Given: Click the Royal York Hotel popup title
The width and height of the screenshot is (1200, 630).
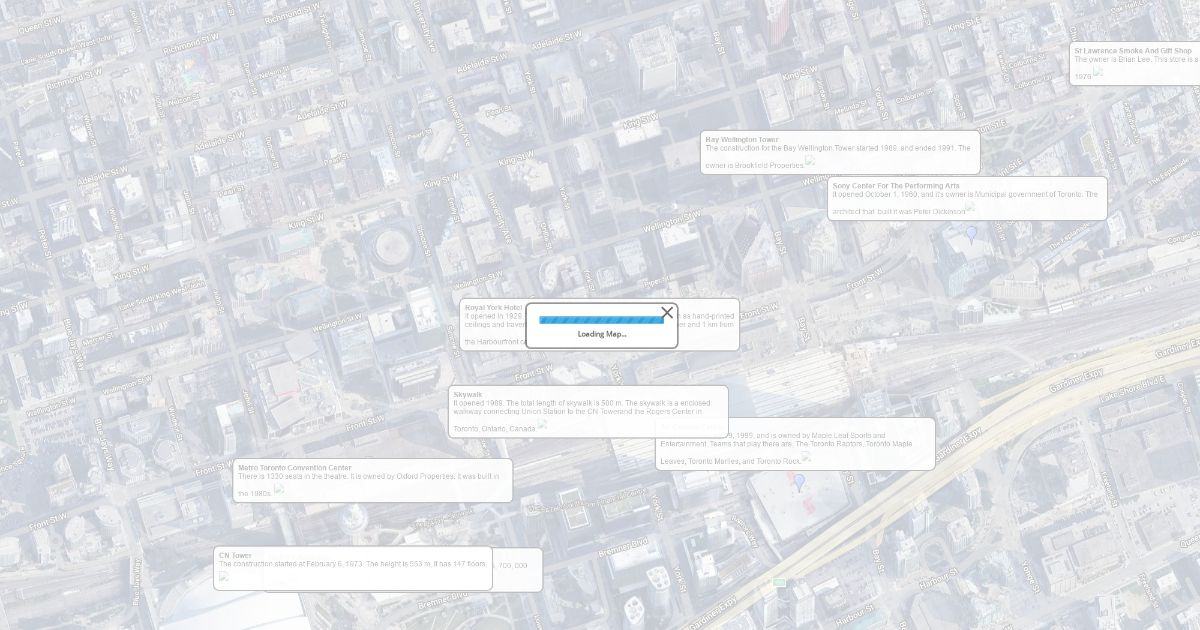Looking at the screenshot, I should point(493,307).
